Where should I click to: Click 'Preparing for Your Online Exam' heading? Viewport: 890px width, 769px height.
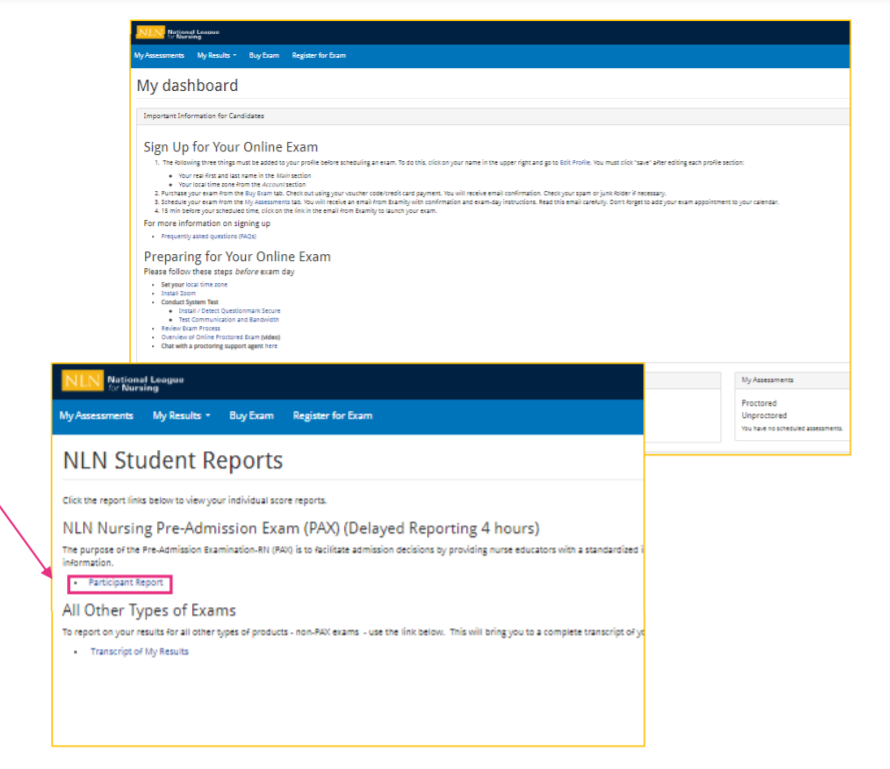(237, 257)
